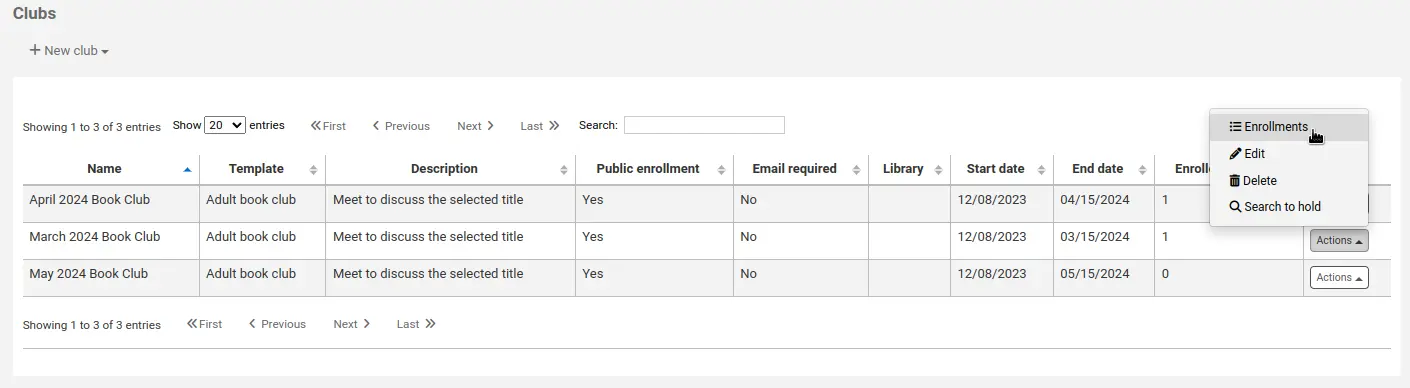Viewport: 1410px width, 388px height.
Task: Focus the table Search input field
Action: [x=704, y=125]
